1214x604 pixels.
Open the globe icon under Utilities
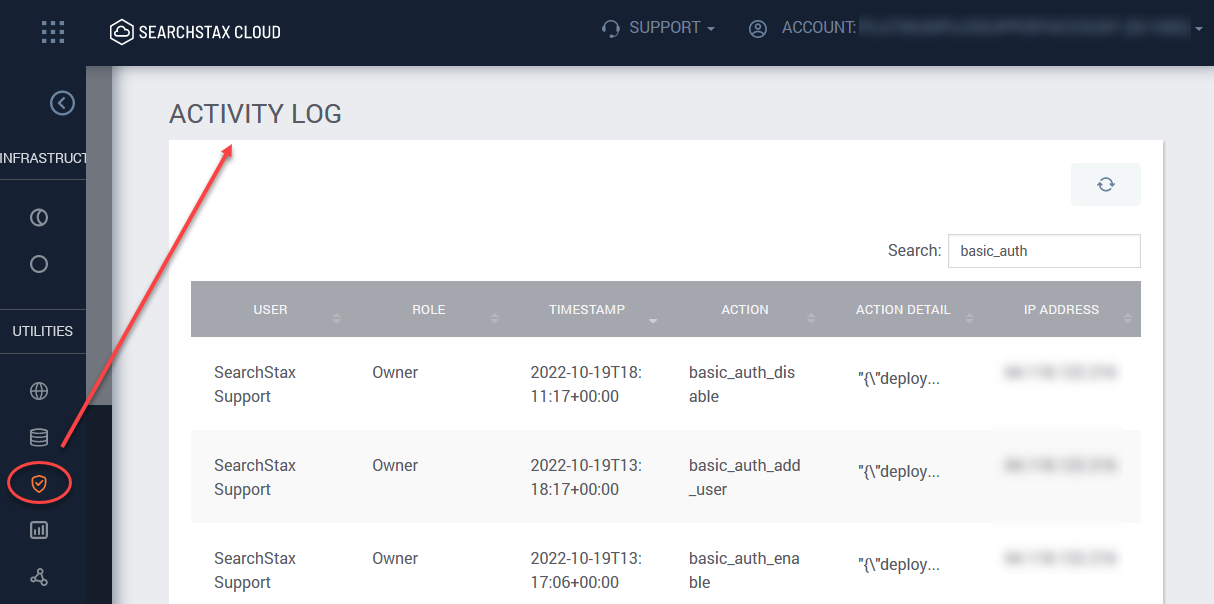click(39, 391)
